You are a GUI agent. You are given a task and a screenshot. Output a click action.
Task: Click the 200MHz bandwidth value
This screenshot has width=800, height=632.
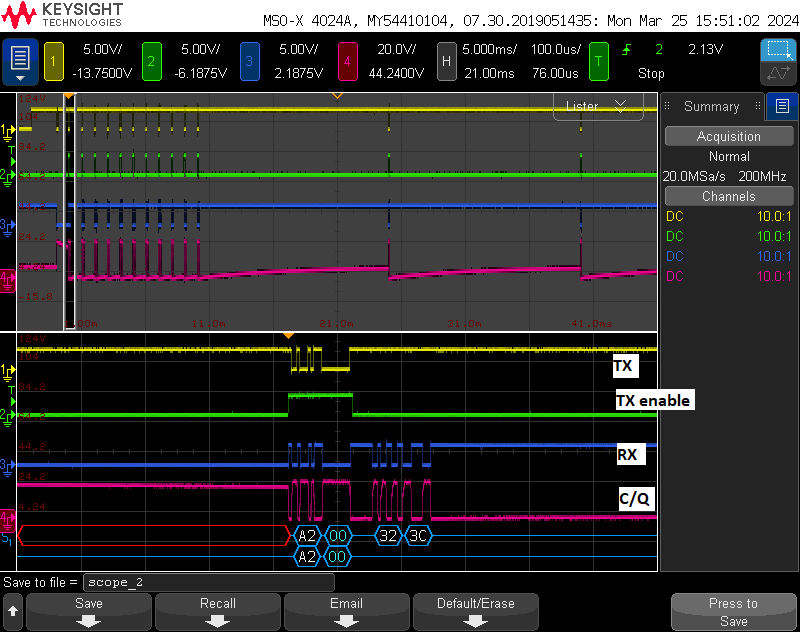762,176
